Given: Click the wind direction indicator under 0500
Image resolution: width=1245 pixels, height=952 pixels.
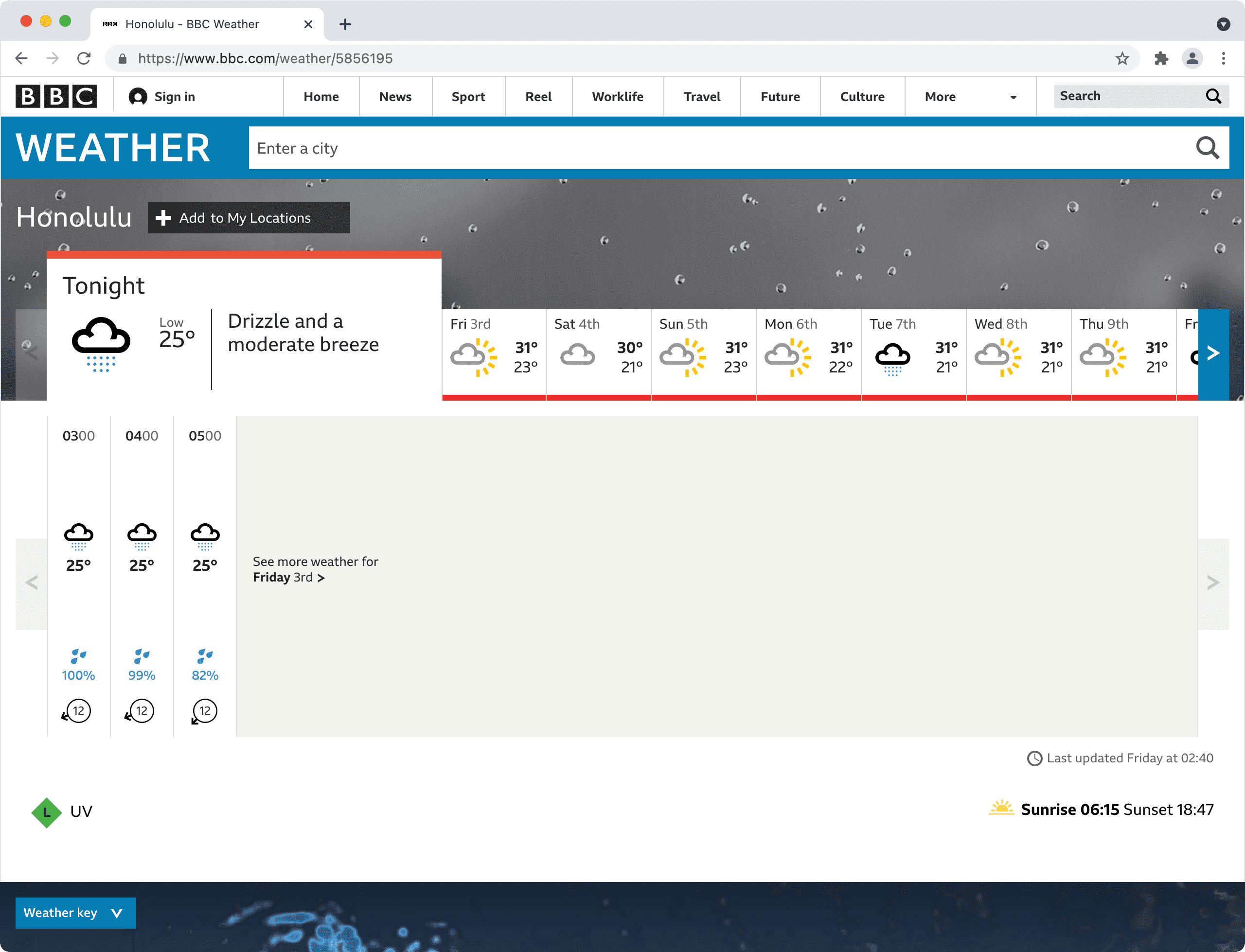Looking at the screenshot, I should [x=204, y=711].
